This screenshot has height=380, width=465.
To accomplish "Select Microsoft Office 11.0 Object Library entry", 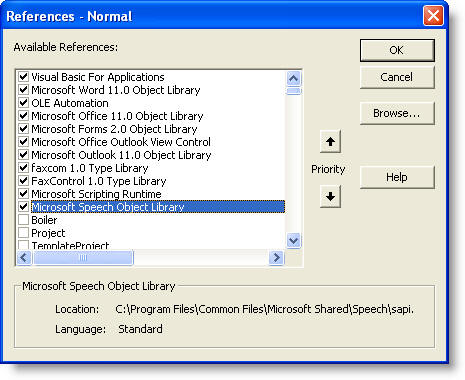I will pyautogui.click(x=117, y=116).
